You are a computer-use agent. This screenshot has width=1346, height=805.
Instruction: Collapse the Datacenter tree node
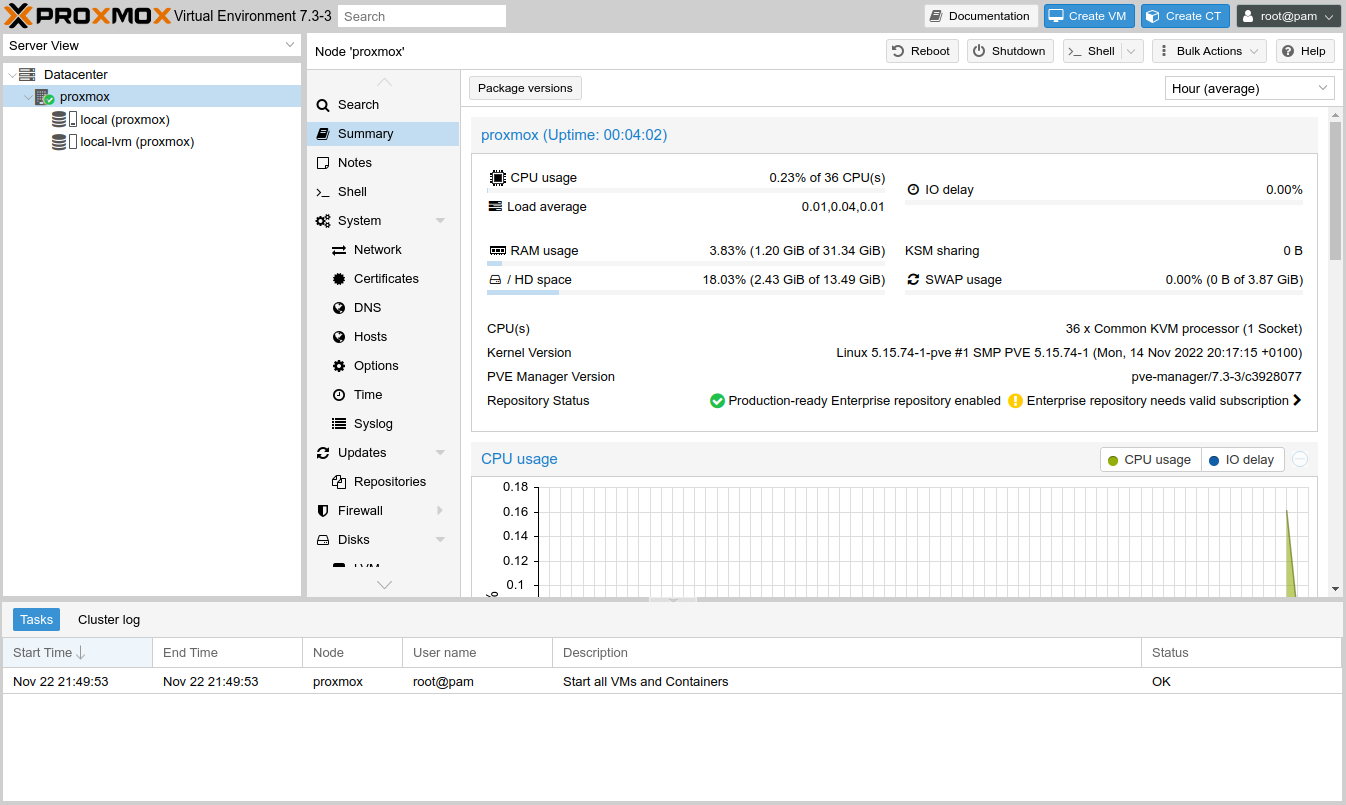pyautogui.click(x=13, y=73)
